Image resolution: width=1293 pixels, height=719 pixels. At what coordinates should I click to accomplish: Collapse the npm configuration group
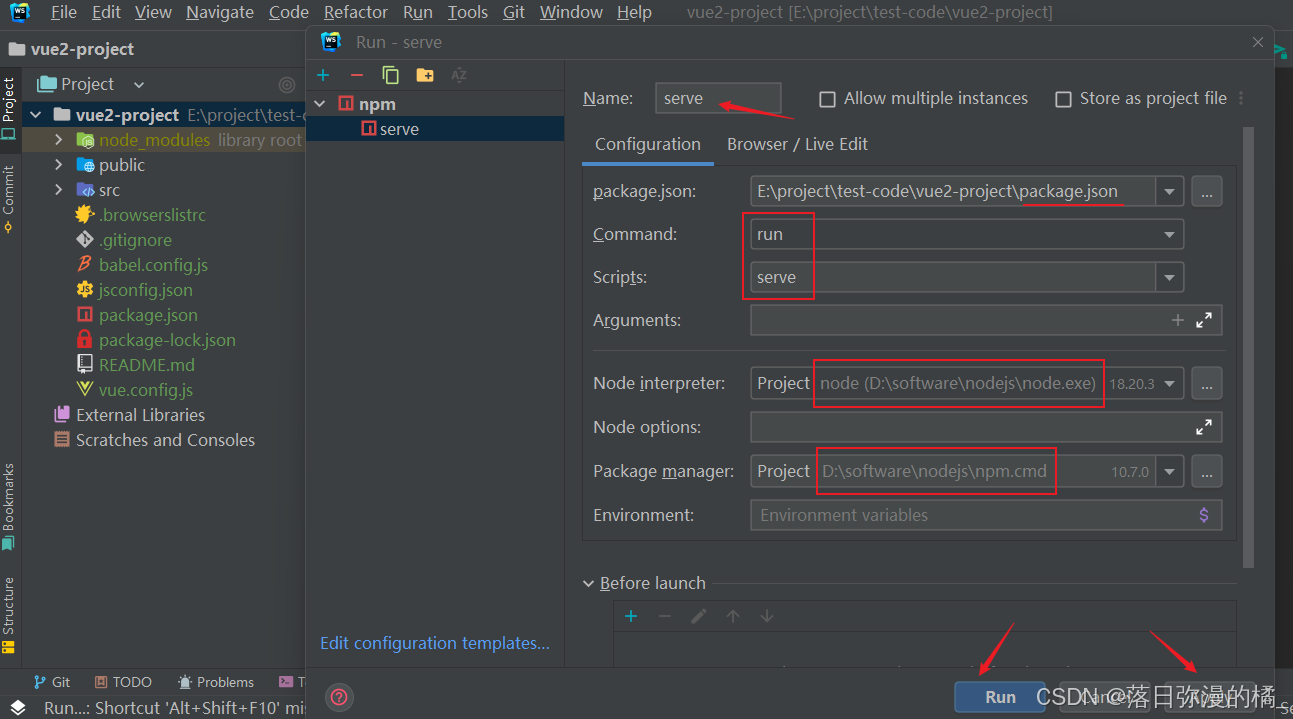click(320, 104)
